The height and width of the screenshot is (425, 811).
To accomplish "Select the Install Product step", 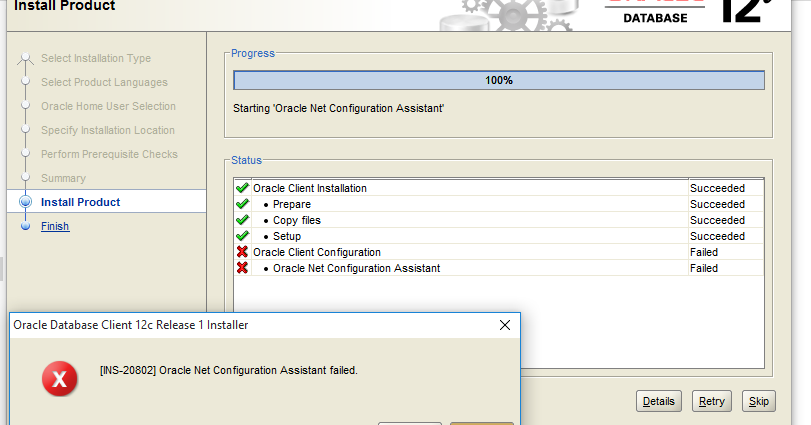I will point(80,202).
